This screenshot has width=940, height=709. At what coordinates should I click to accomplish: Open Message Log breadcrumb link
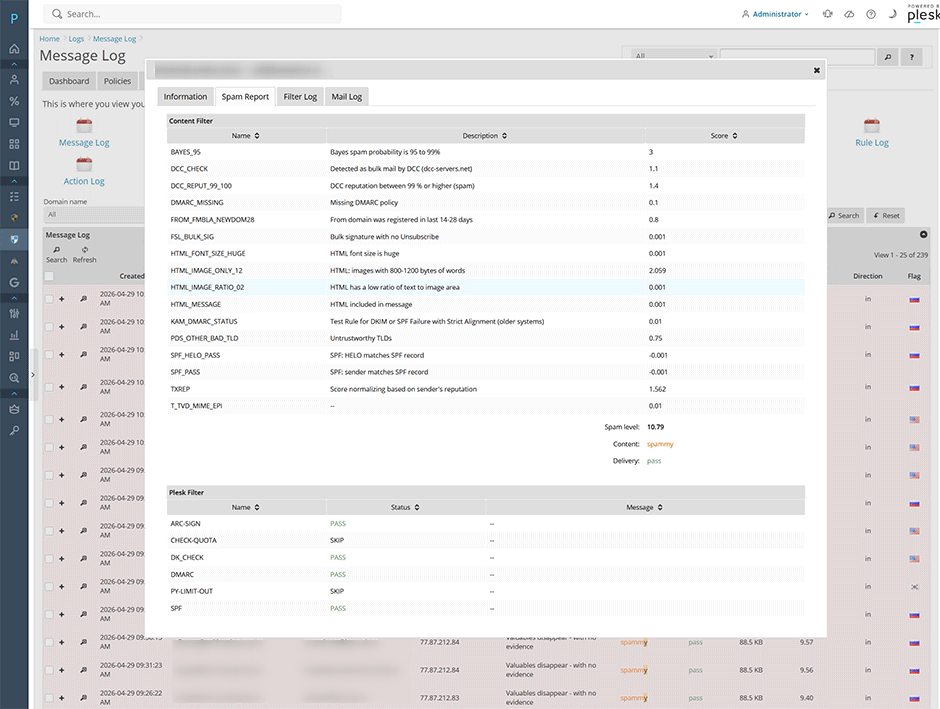click(115, 38)
